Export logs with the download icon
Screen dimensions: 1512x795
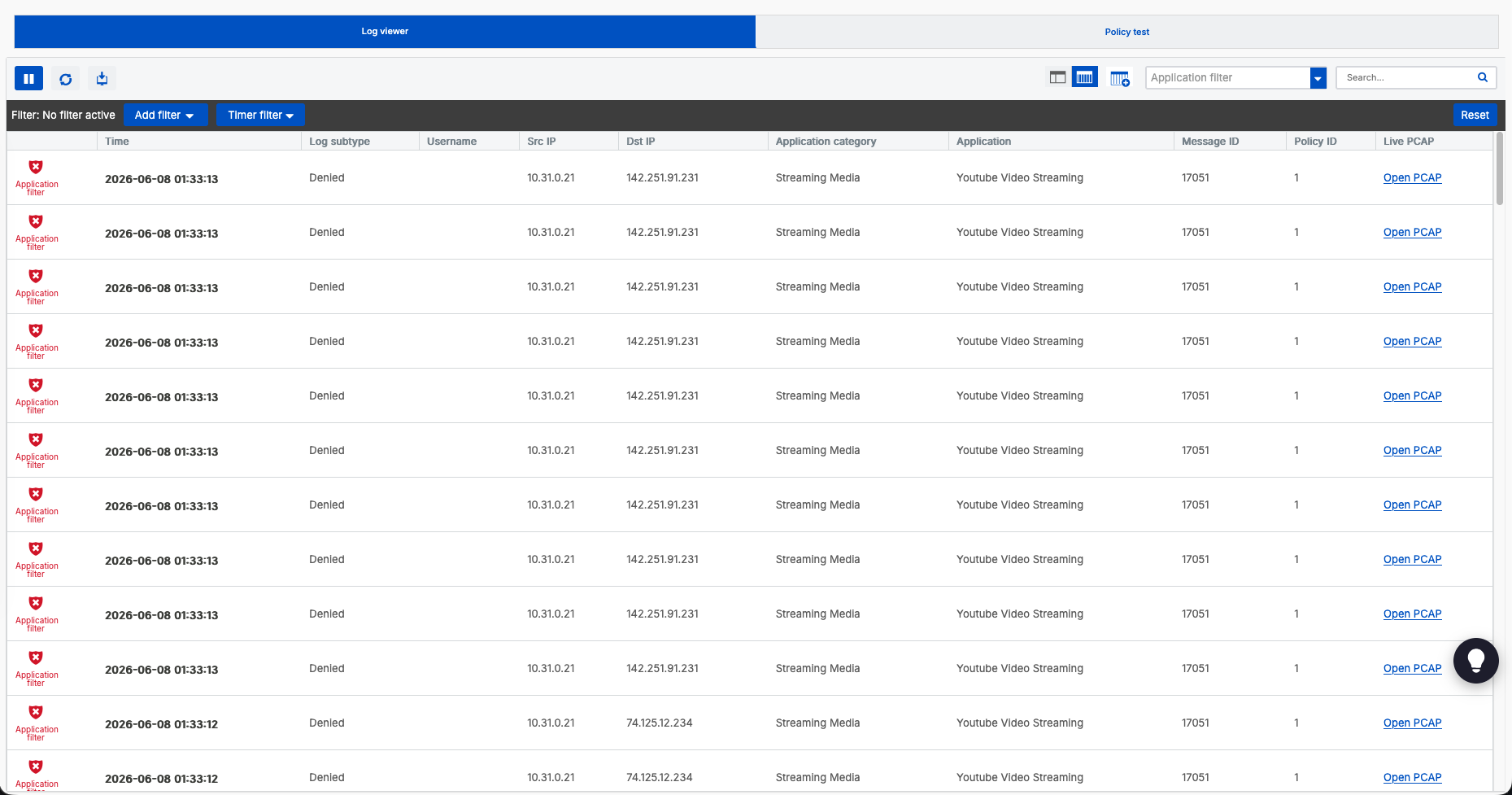(x=102, y=79)
